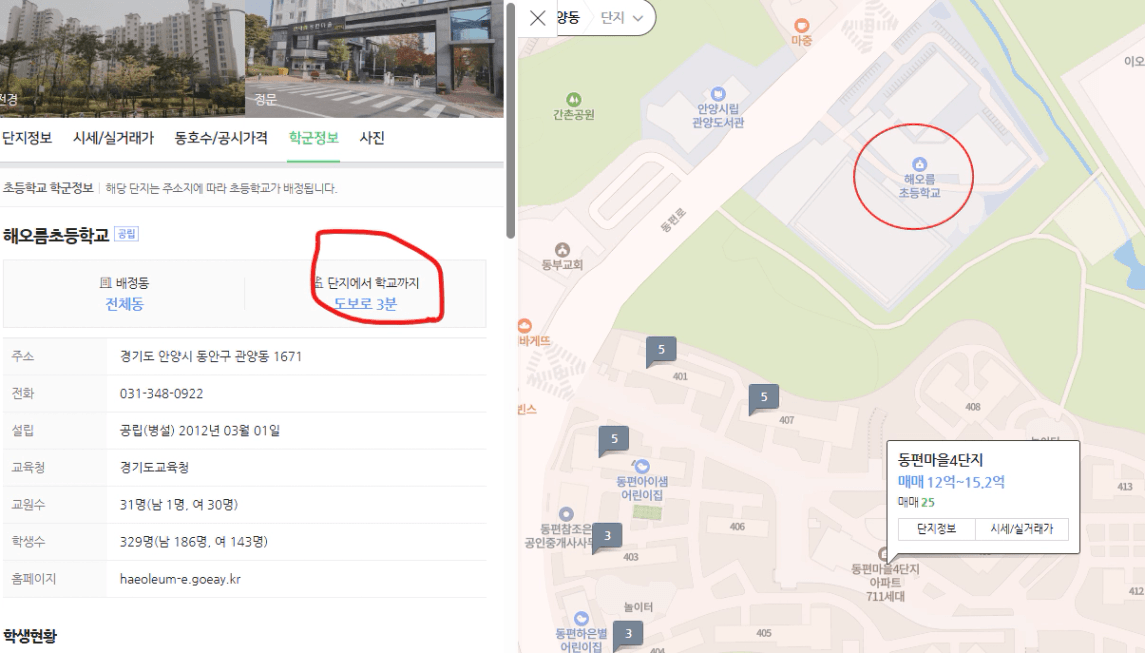Open the 시세/실거래가 tab
Viewport: 1145px width, 653px height.
coord(113,138)
